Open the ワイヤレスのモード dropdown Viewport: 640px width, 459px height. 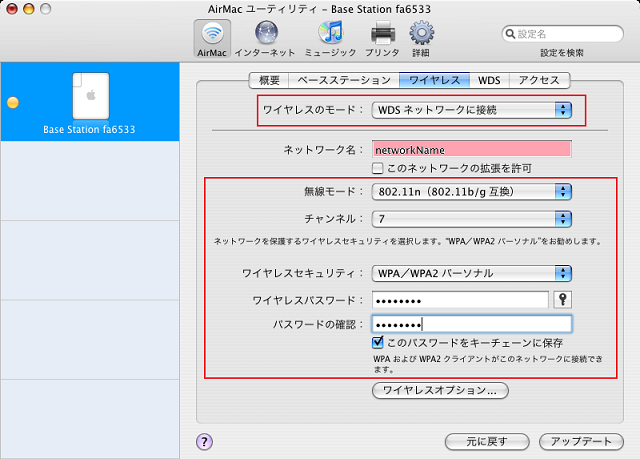point(472,110)
